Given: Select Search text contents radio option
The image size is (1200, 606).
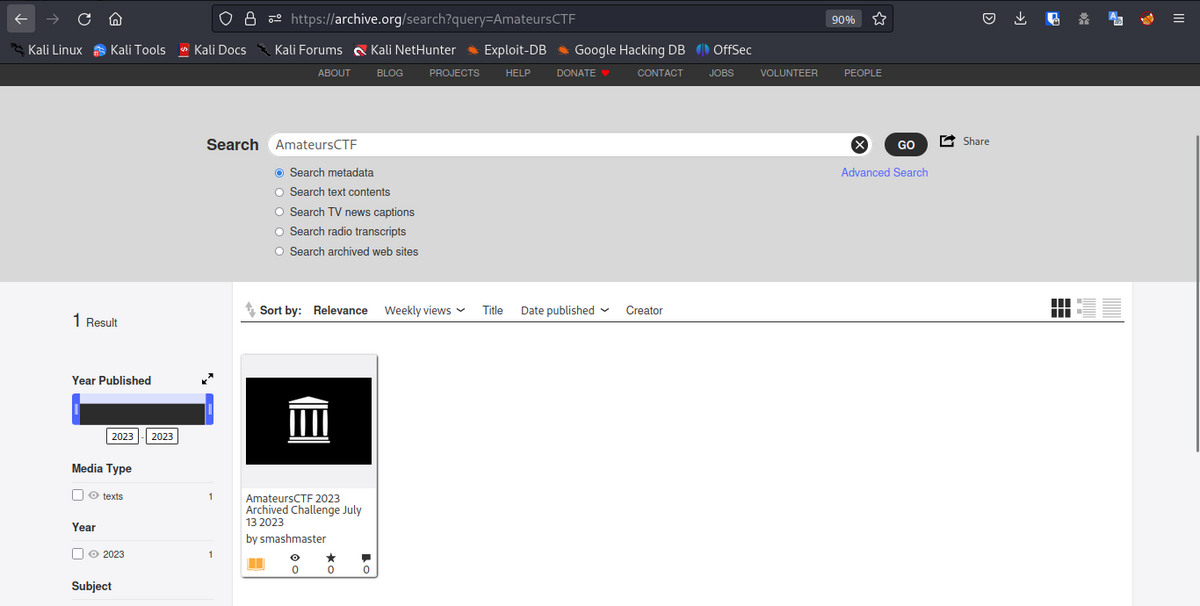Looking at the screenshot, I should click(x=280, y=192).
